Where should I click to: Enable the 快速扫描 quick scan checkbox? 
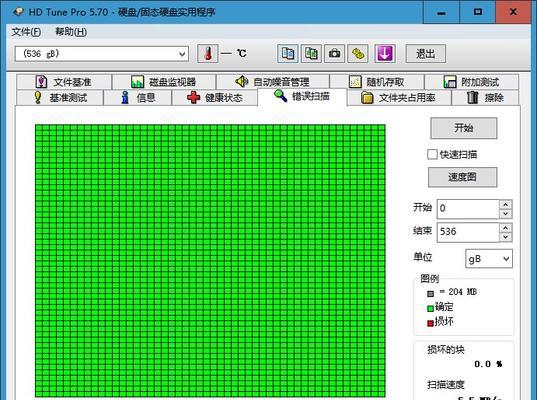[432, 154]
